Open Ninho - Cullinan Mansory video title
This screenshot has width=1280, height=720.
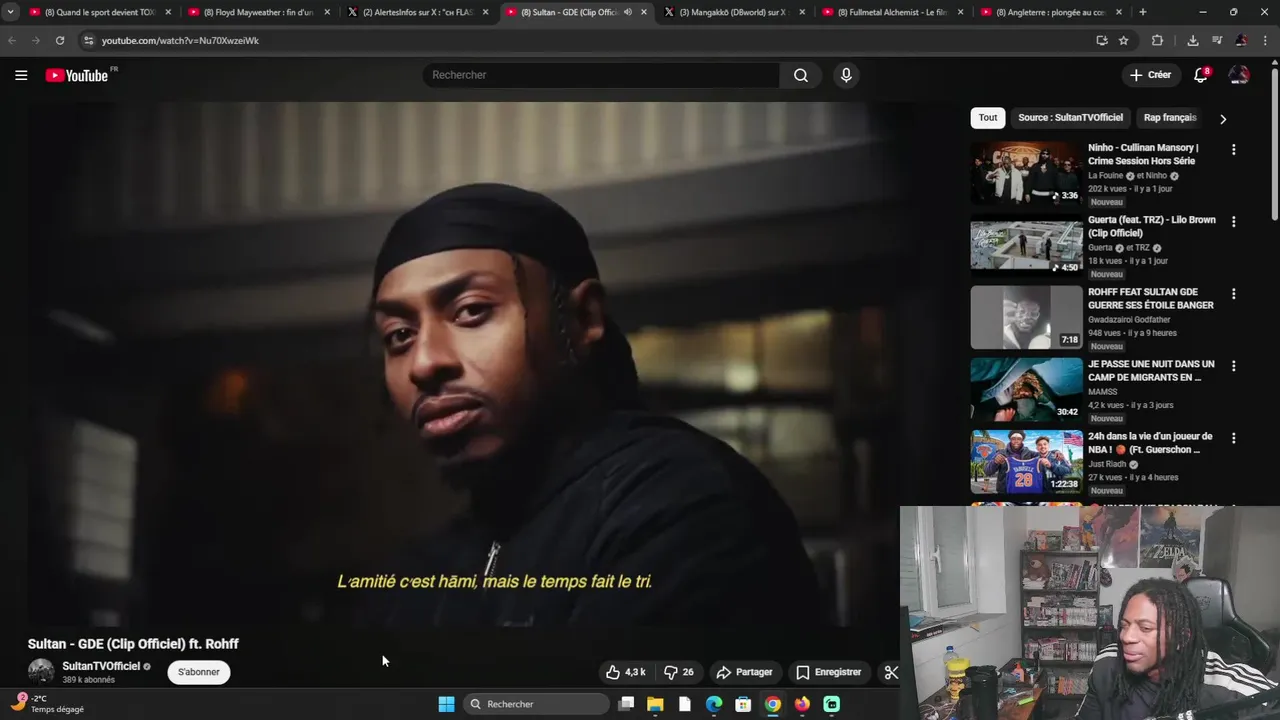tap(1143, 154)
